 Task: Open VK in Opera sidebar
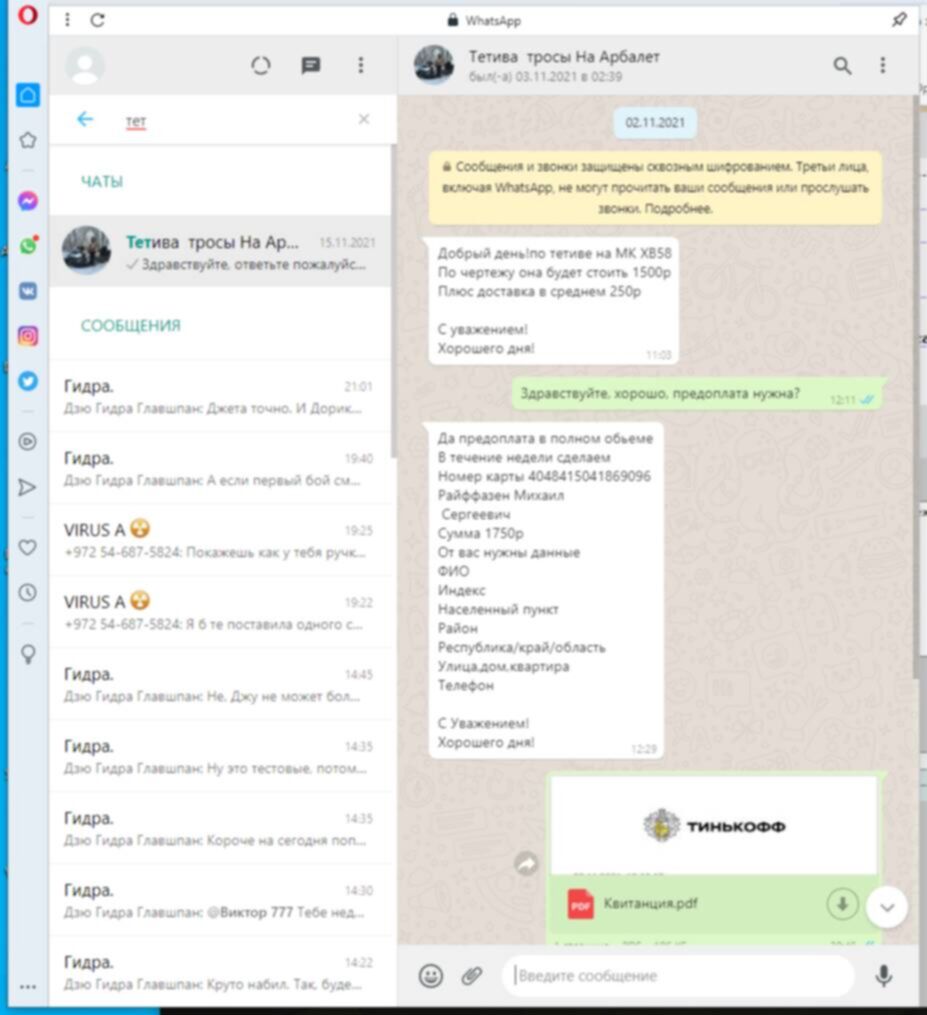point(28,291)
